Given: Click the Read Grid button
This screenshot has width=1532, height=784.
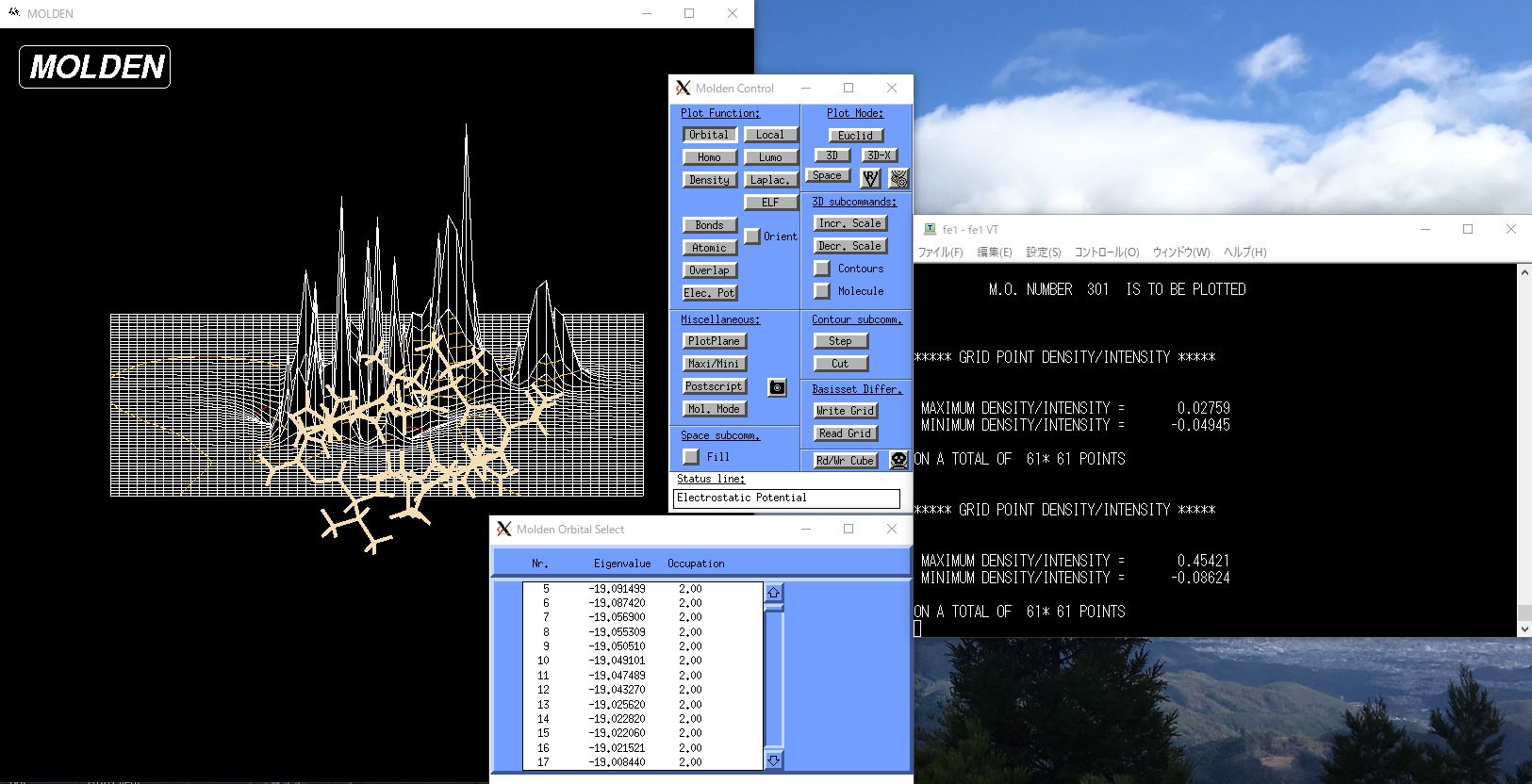Looking at the screenshot, I should coord(845,433).
